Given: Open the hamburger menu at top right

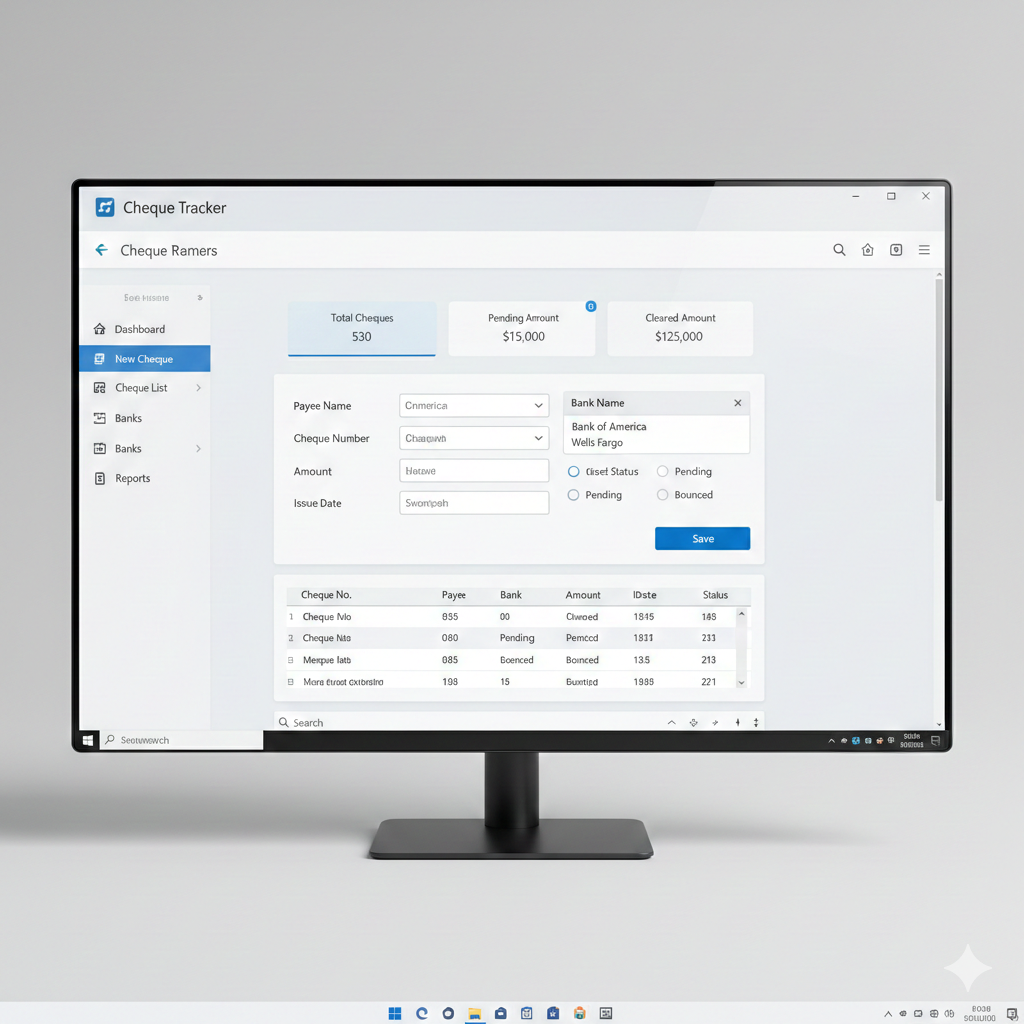Looking at the screenshot, I should pyautogui.click(x=924, y=250).
